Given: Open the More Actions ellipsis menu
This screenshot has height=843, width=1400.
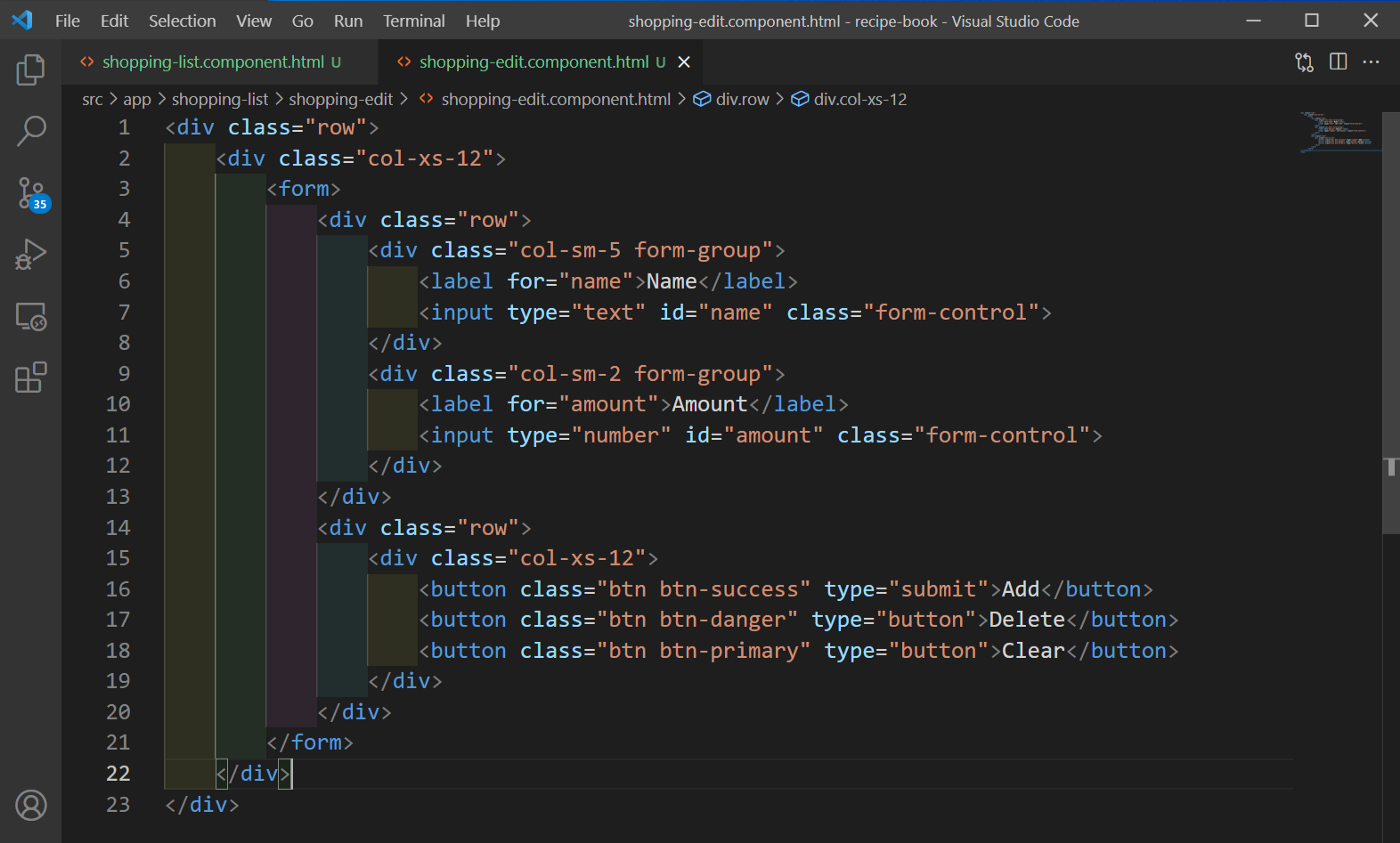Looking at the screenshot, I should pos(1371,62).
